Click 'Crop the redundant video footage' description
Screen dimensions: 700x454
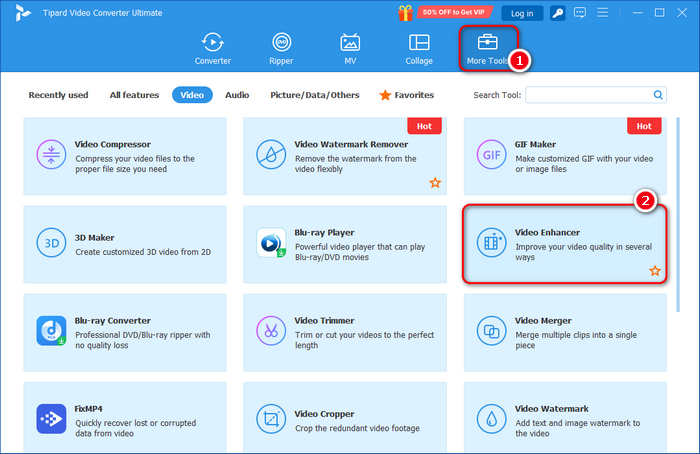point(357,428)
